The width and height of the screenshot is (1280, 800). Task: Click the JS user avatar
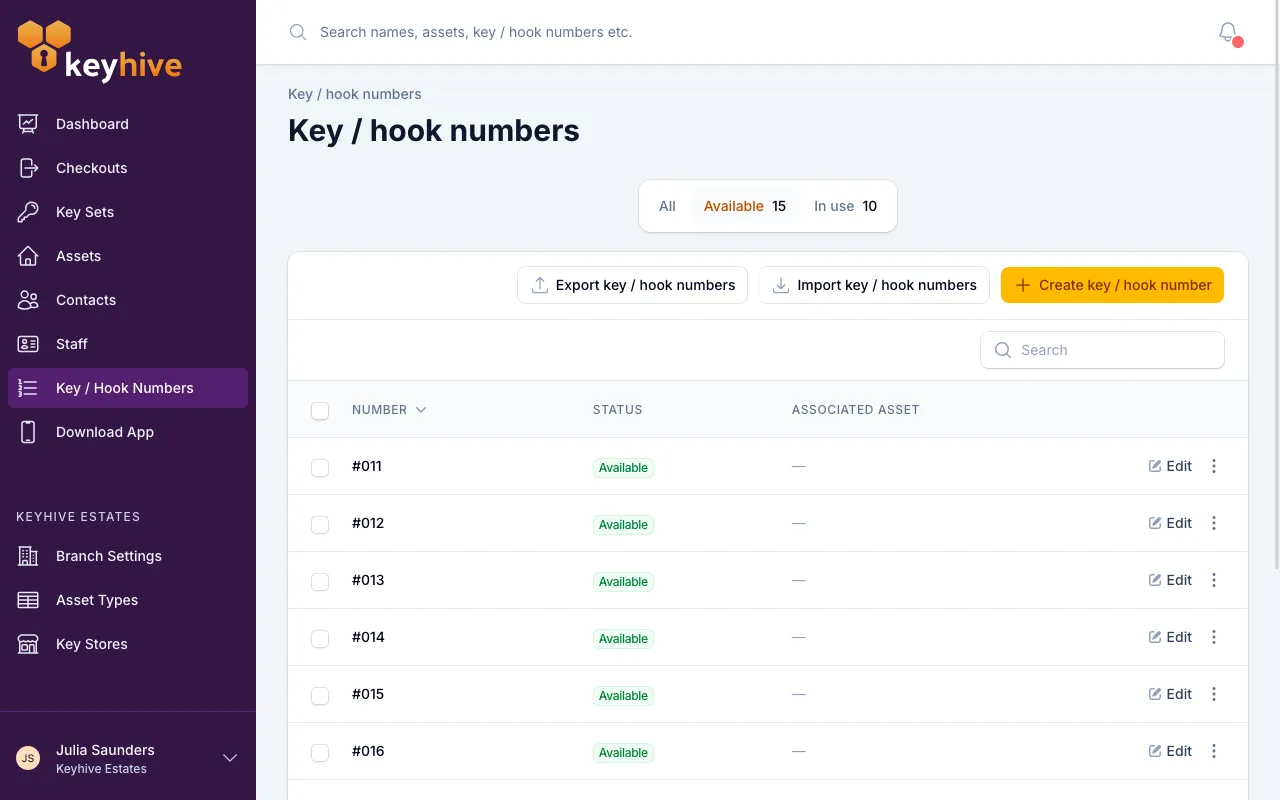click(x=28, y=758)
